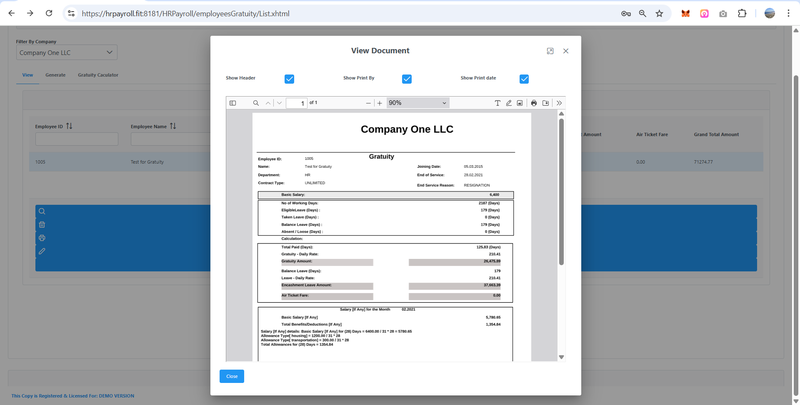Screen dimensions: 800x405
Task: Toggle the PDF viewer sidebar
Action: [233, 103]
